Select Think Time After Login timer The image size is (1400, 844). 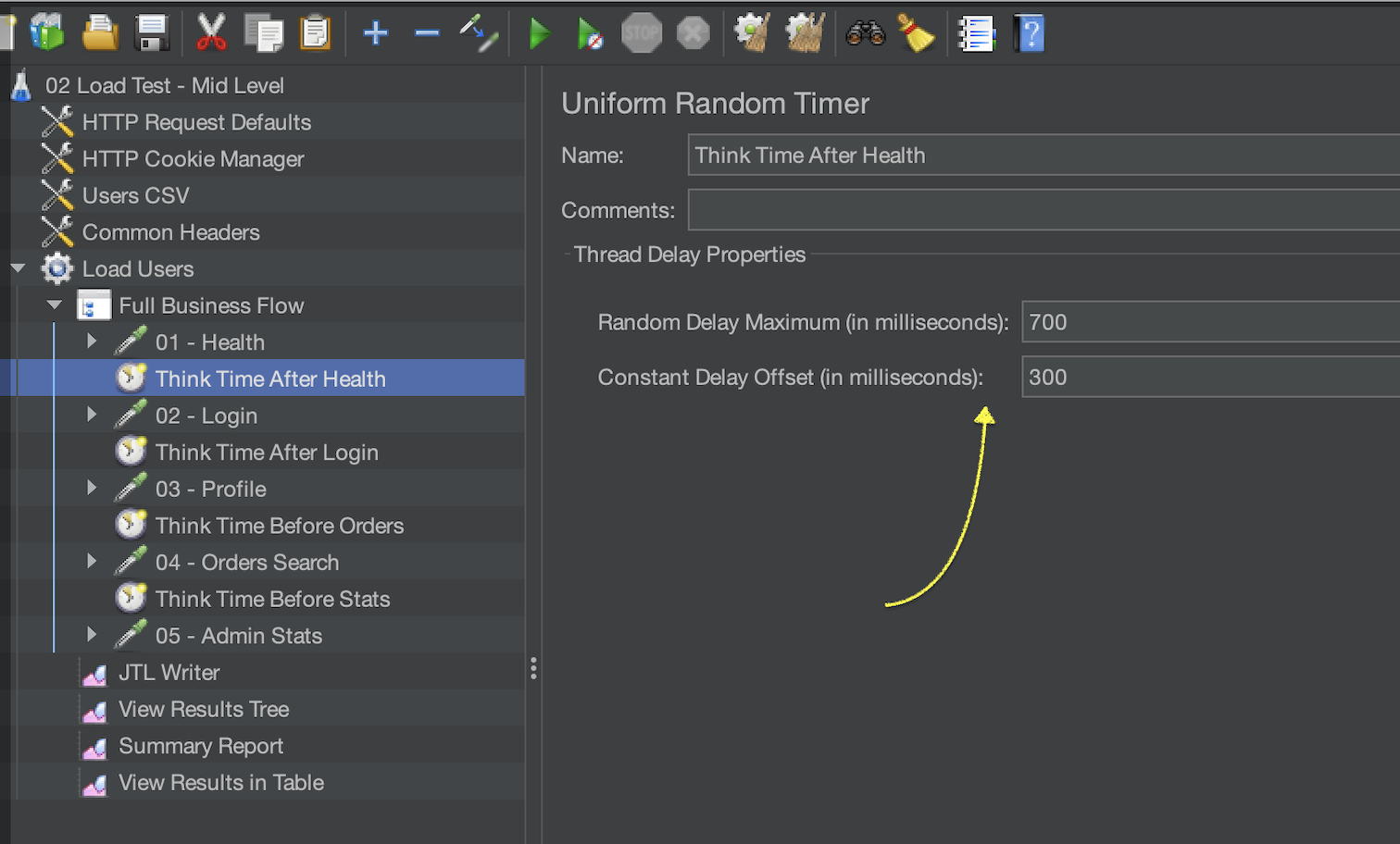pos(267,453)
